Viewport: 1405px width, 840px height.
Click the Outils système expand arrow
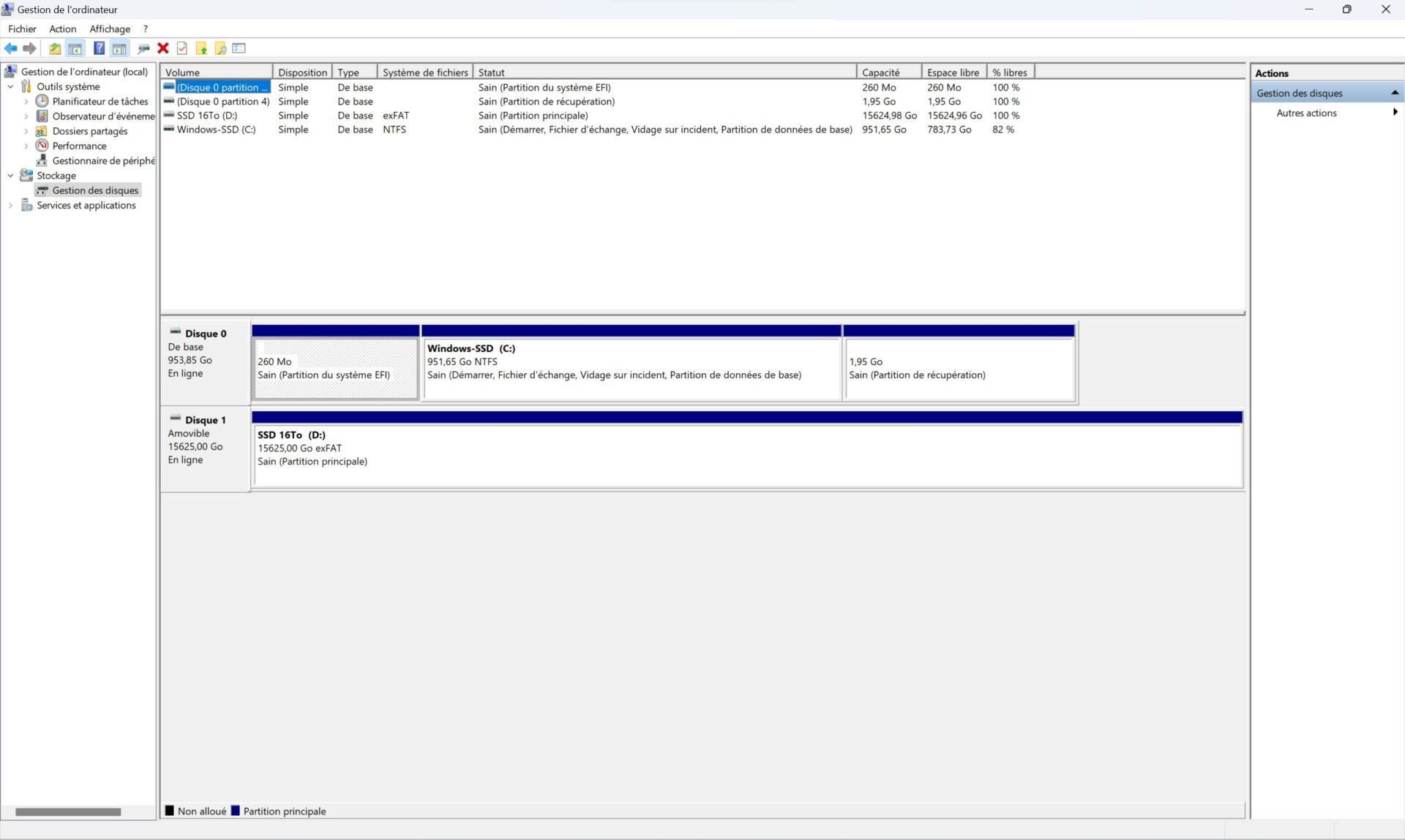[x=11, y=86]
